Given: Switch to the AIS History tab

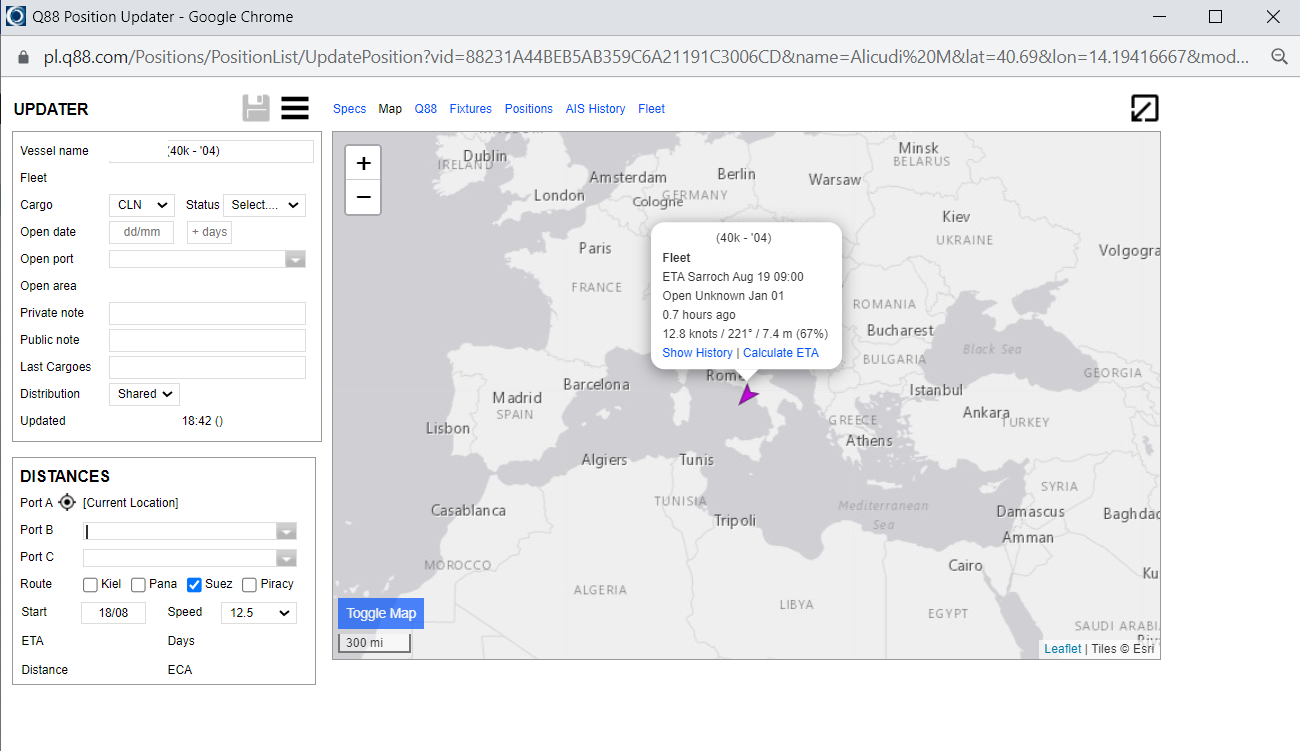Looking at the screenshot, I should [x=595, y=109].
